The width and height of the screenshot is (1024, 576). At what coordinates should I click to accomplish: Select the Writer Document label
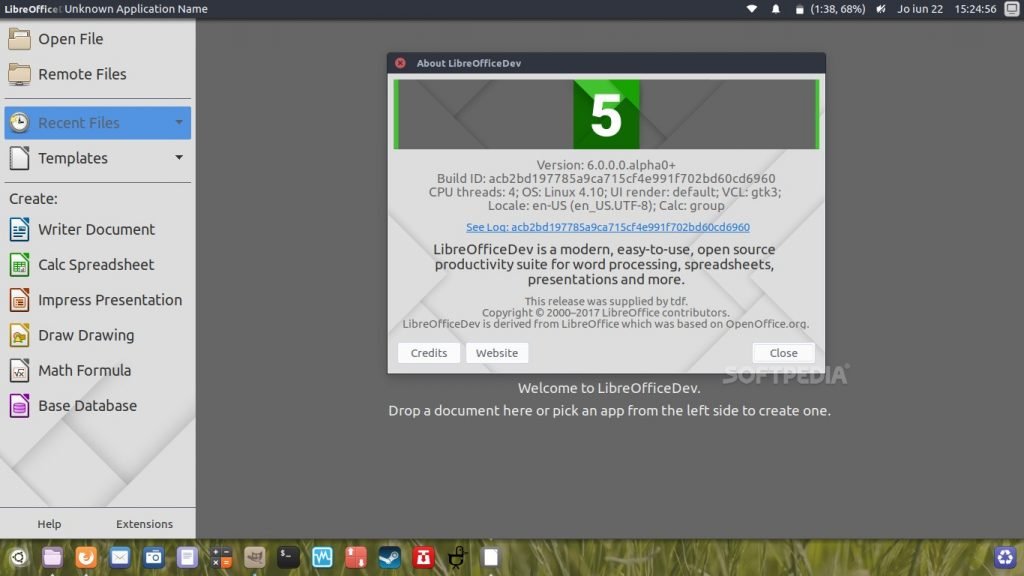click(97, 229)
